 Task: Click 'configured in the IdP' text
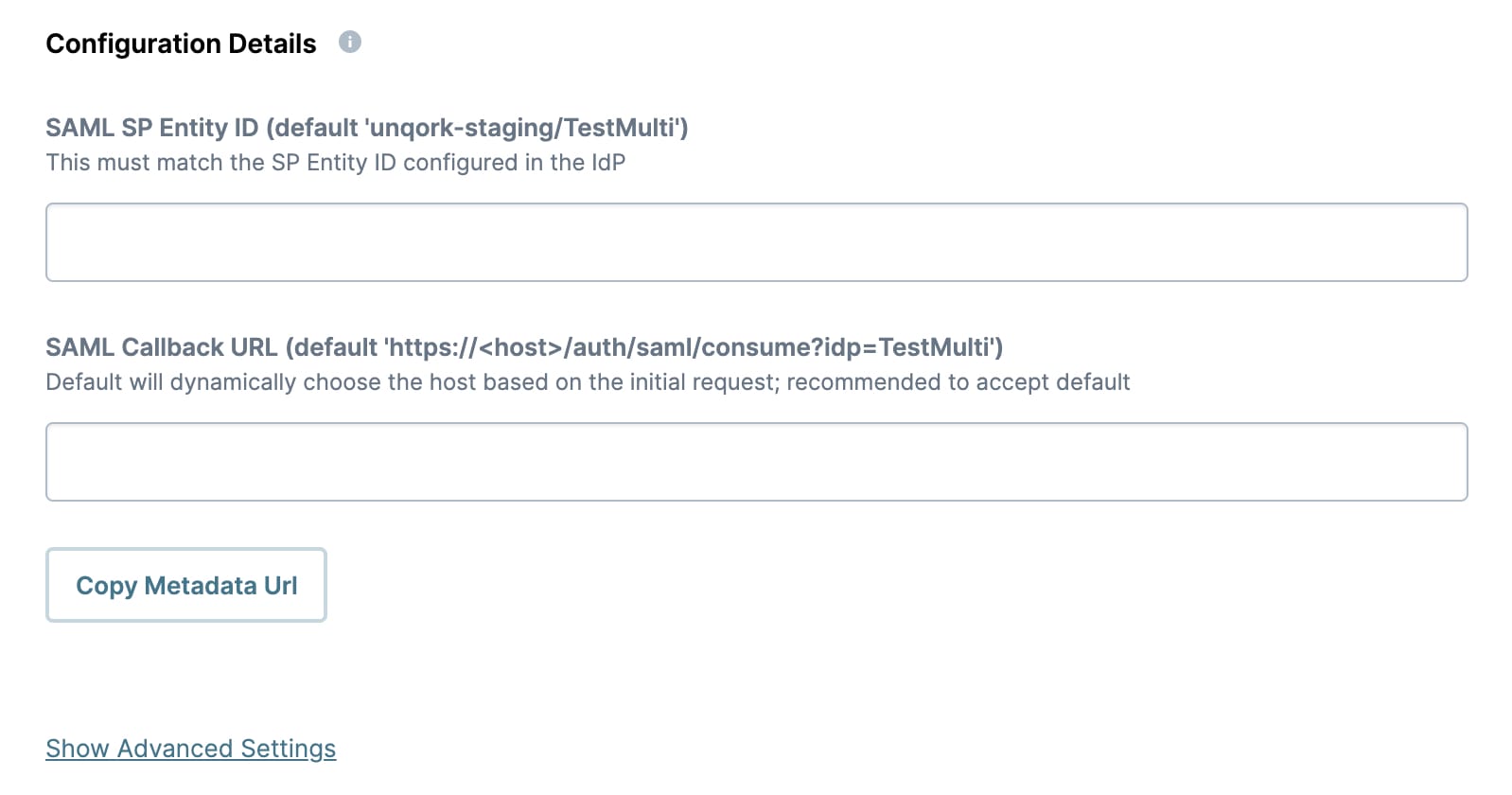point(515,163)
